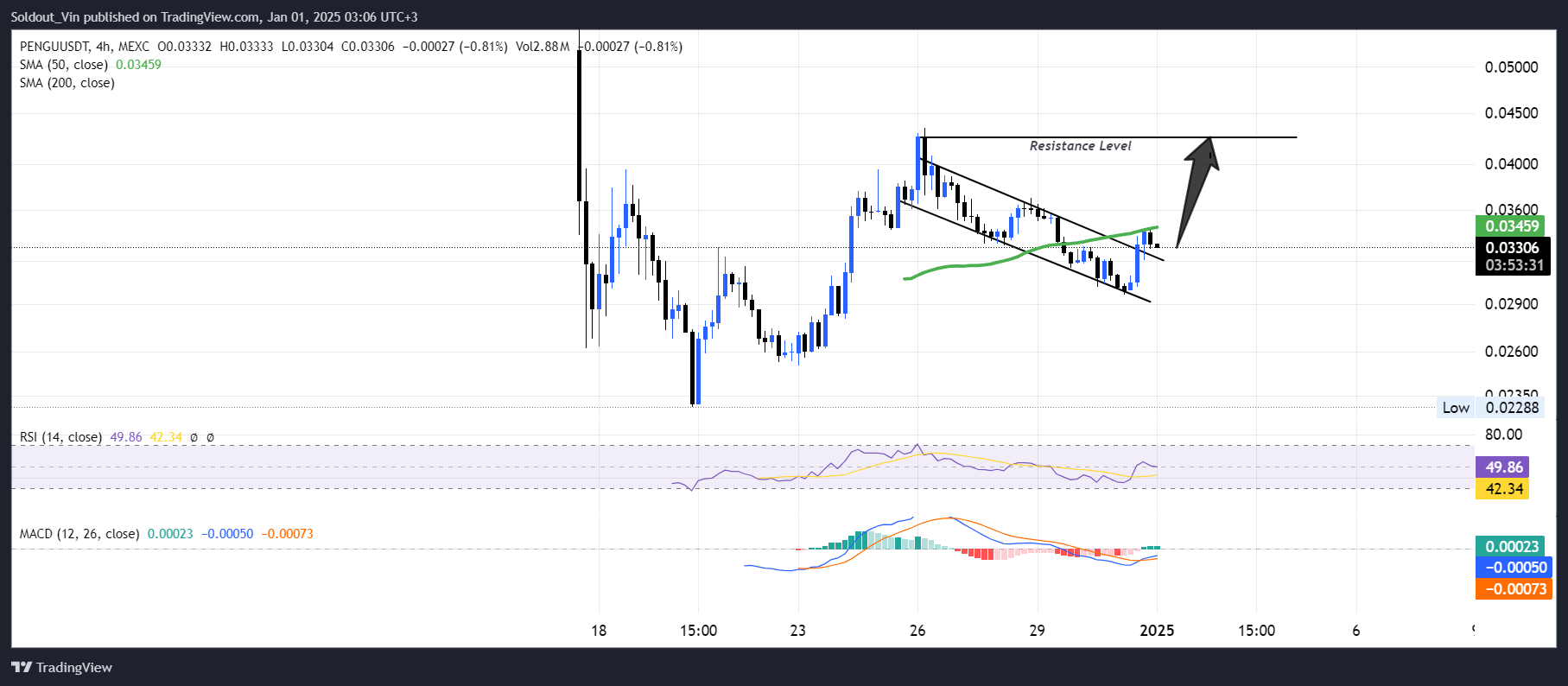Click the black 0.03306 current price tag
Image resolution: width=1568 pixels, height=686 pixels.
(x=1513, y=248)
